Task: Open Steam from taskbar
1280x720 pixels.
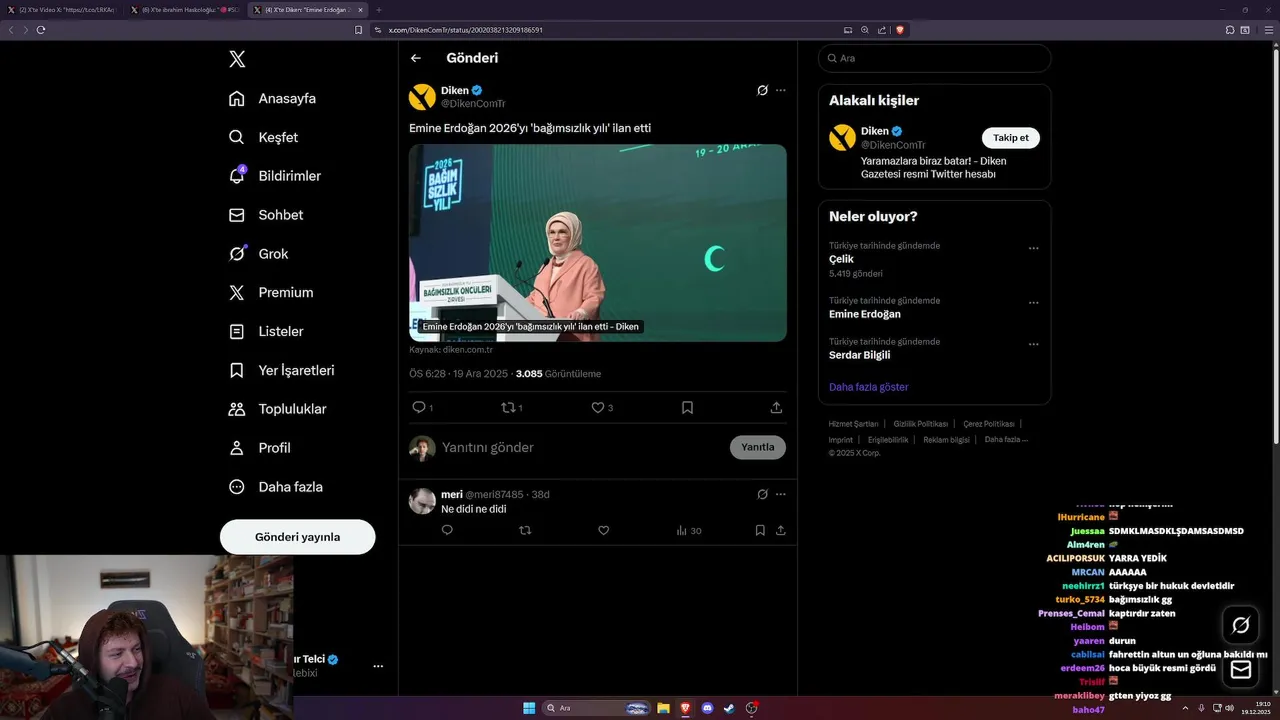Action: (730, 708)
